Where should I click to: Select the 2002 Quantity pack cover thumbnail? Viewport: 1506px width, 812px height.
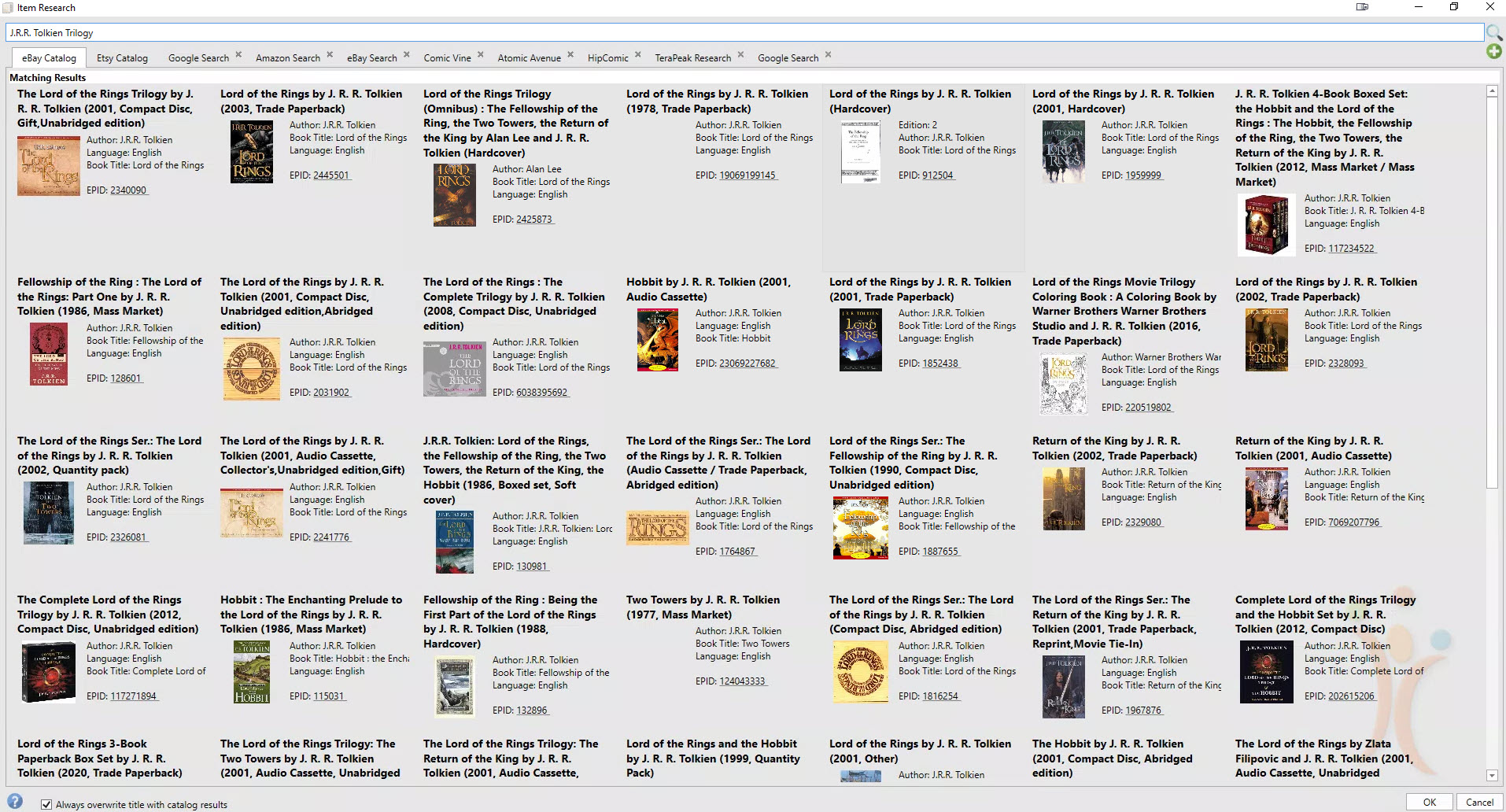[49, 514]
